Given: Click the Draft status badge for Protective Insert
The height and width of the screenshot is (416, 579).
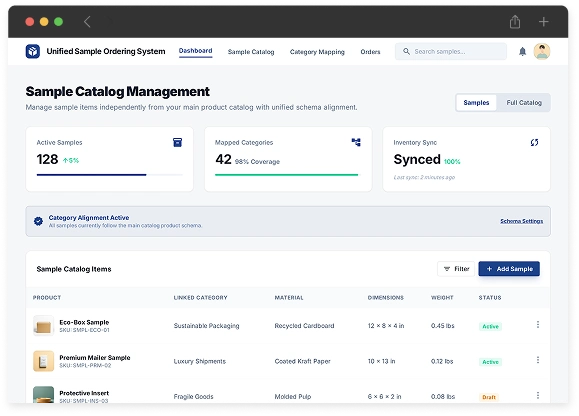Looking at the screenshot, I should [x=489, y=397].
